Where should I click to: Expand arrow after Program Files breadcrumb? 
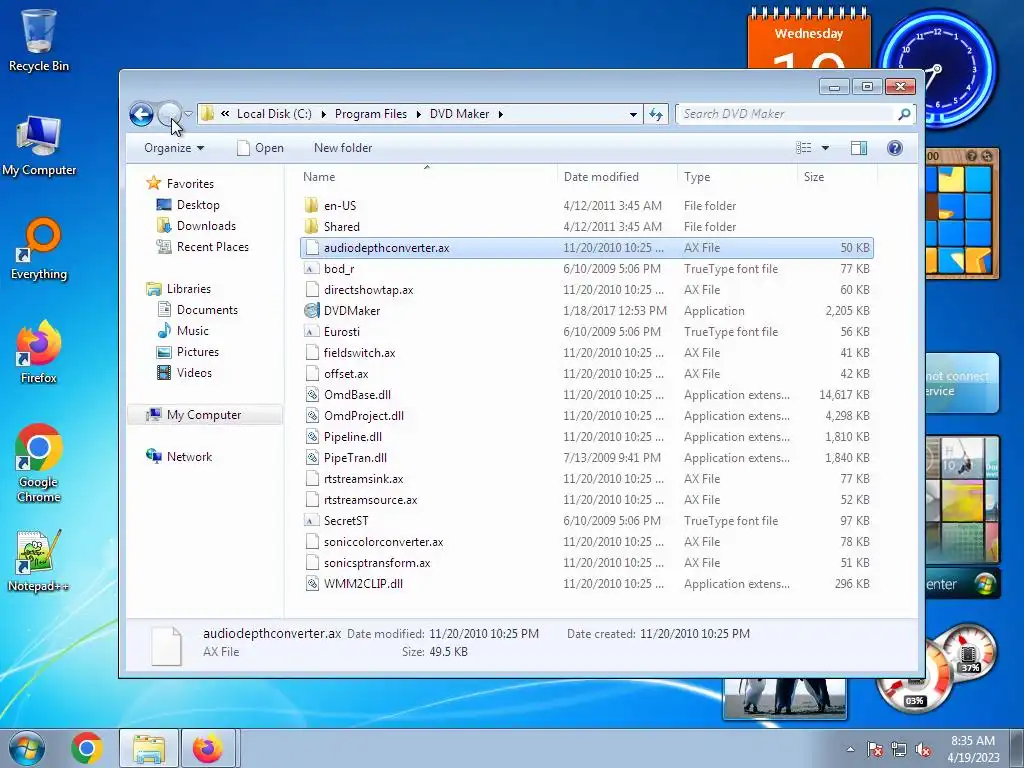point(419,114)
